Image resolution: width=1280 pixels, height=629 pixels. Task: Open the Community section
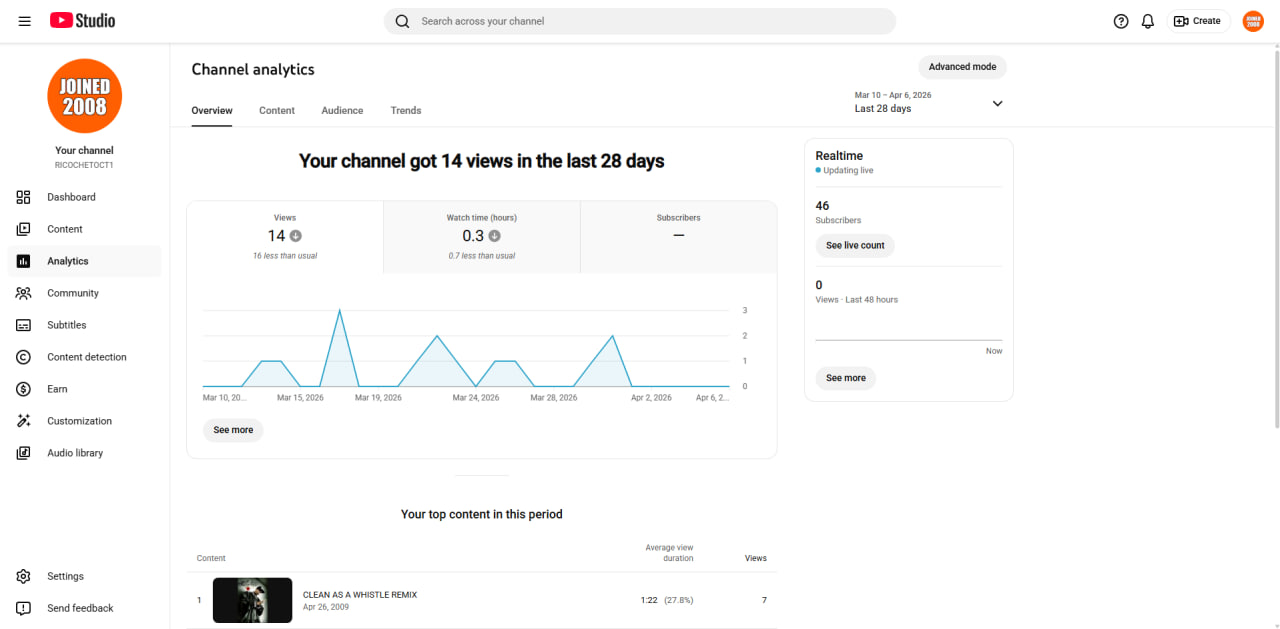pyautogui.click(x=84, y=293)
